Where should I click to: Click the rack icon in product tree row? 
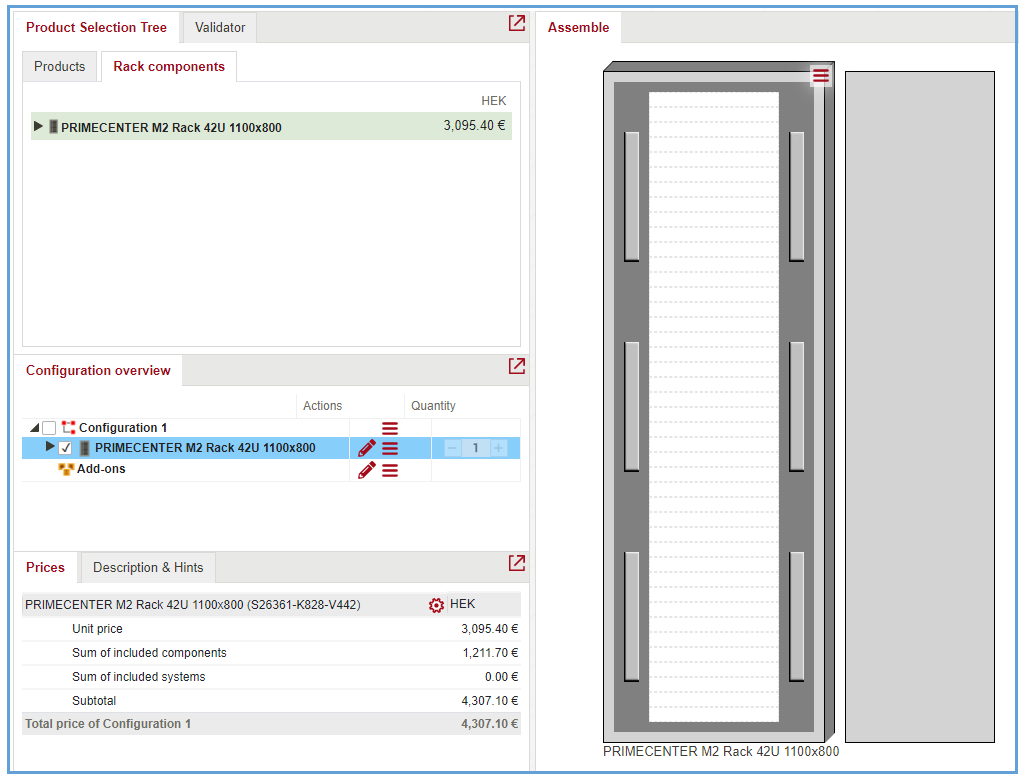click(x=54, y=126)
